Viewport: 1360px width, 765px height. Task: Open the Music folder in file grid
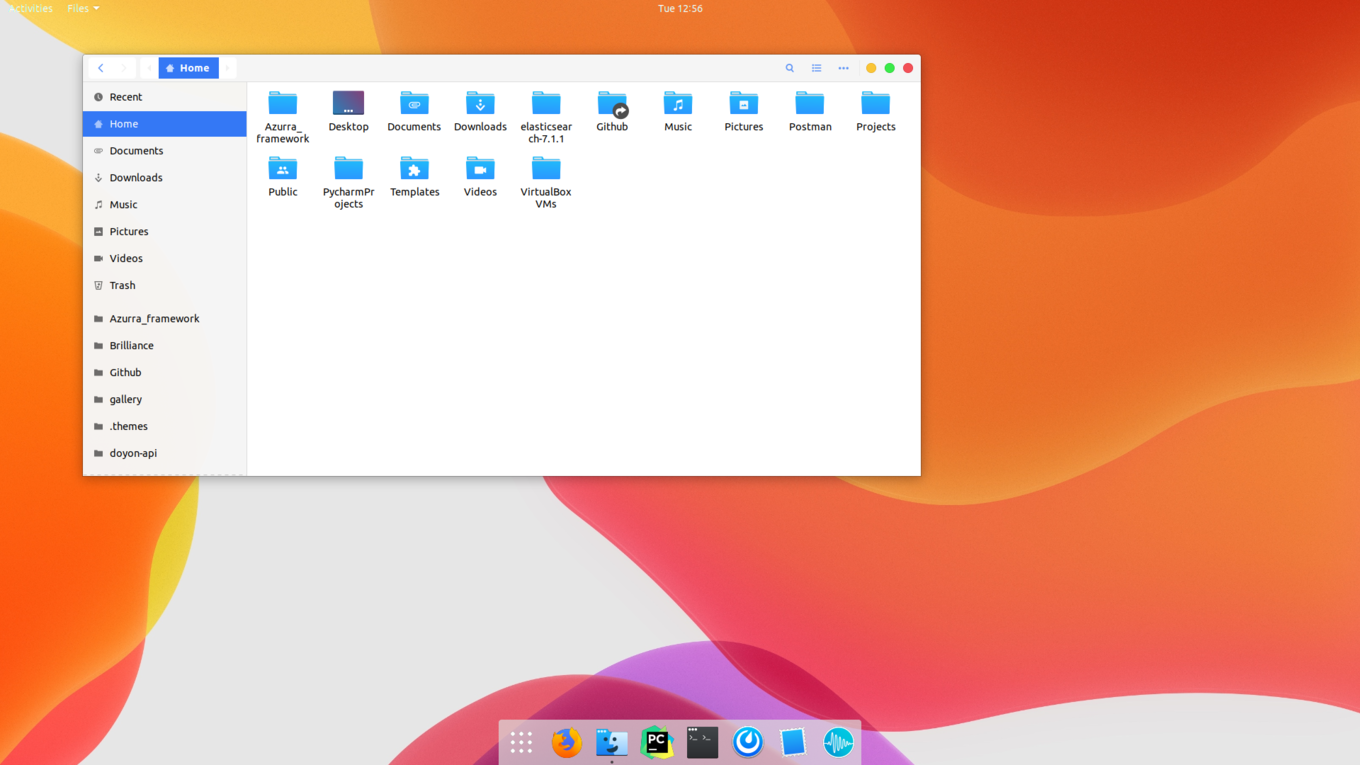(678, 104)
